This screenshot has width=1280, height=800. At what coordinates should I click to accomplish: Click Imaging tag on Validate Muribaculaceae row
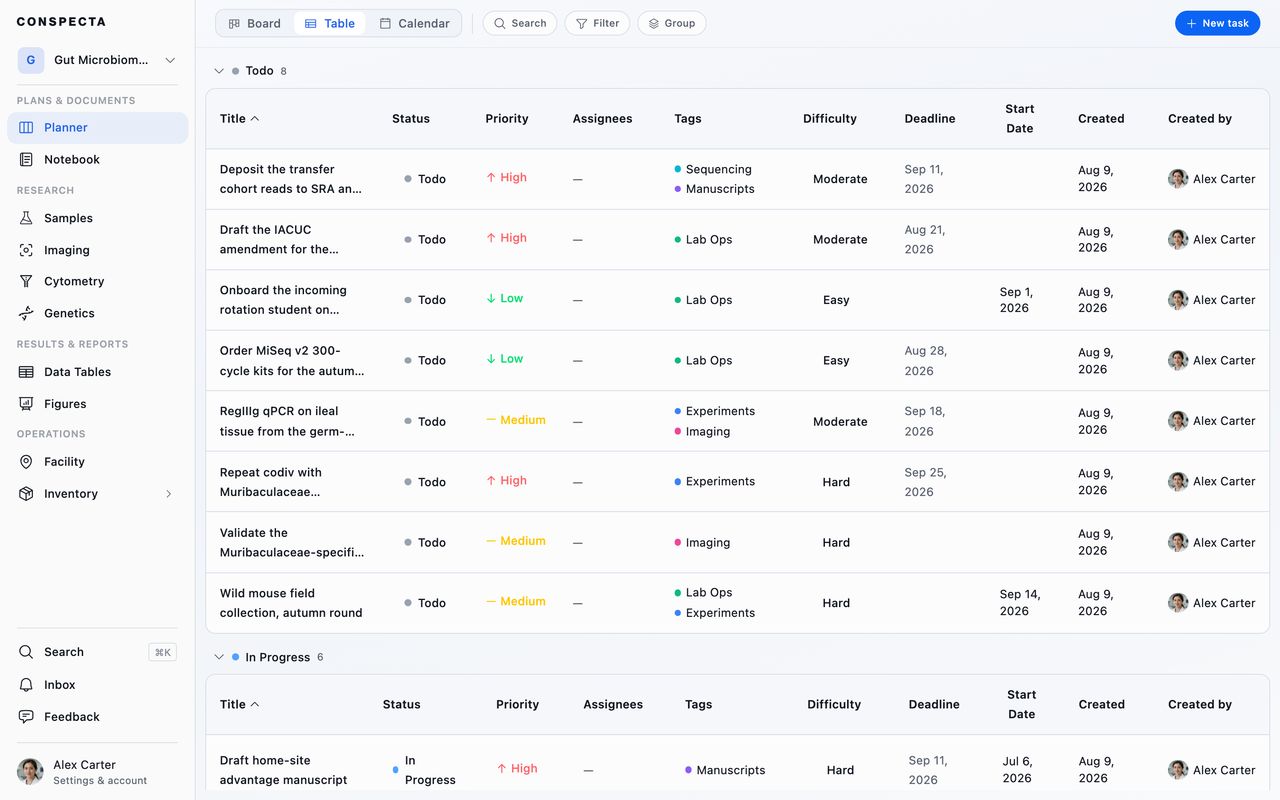(x=702, y=542)
